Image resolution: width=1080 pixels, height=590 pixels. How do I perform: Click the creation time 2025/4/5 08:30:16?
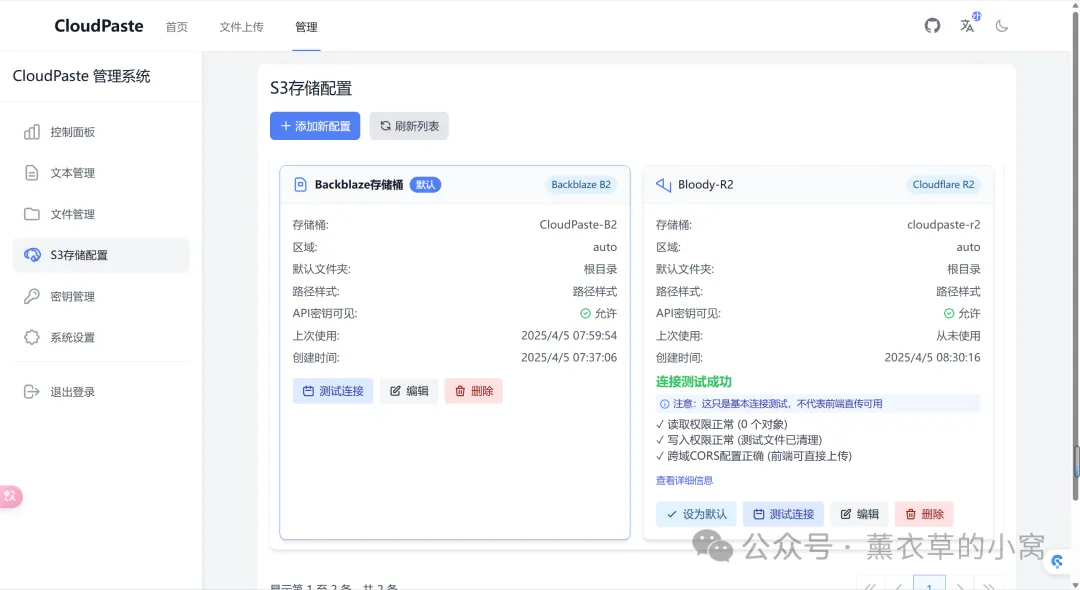pos(933,357)
